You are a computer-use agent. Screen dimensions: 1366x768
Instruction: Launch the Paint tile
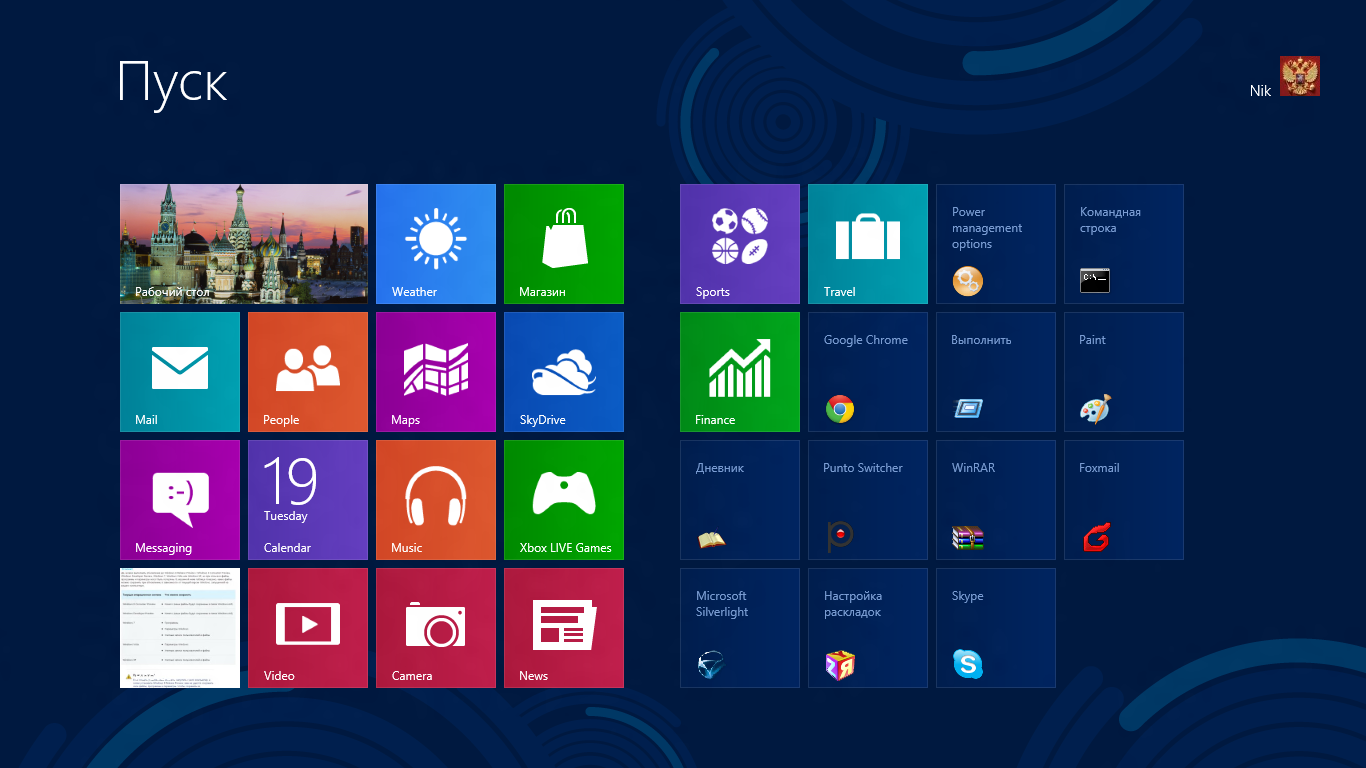point(1124,372)
